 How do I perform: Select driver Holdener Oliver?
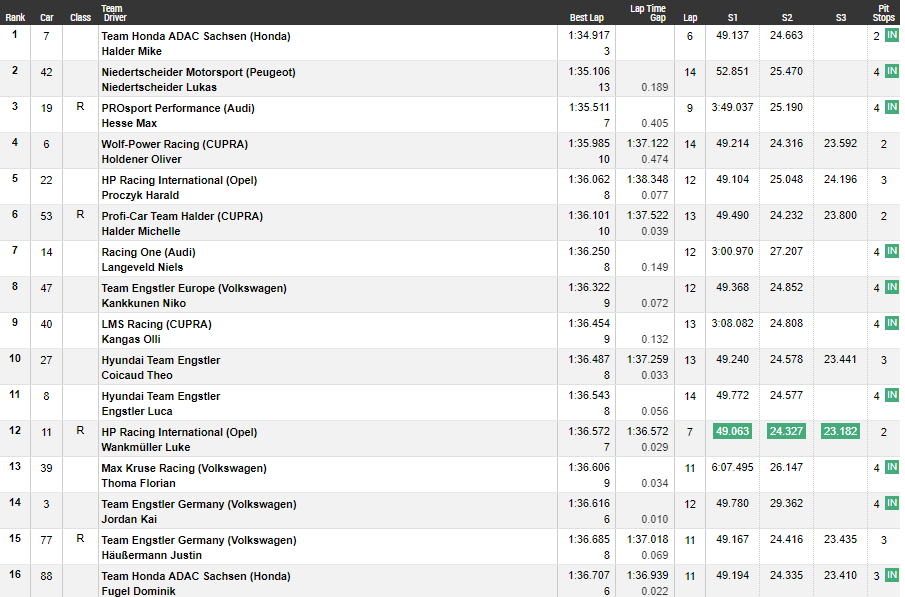click(x=141, y=159)
